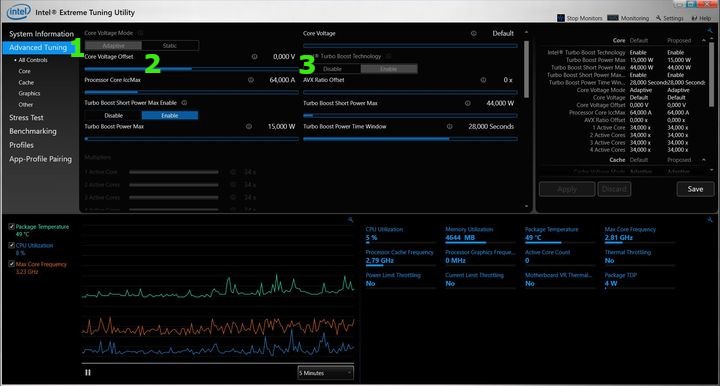Click info icon beside Processor Core IccMax
This screenshot has width=720, height=386.
(x=251, y=80)
